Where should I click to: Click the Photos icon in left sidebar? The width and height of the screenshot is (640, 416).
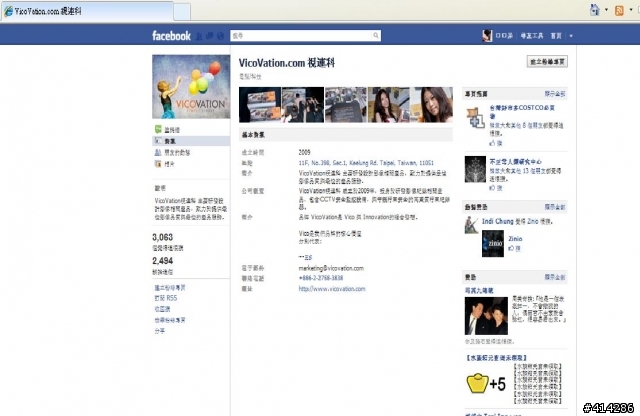[158, 164]
